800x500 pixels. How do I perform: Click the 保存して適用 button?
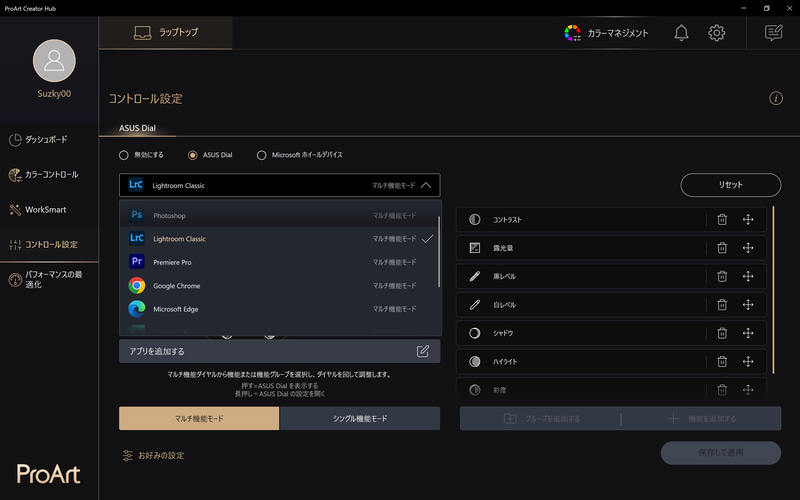(720, 453)
